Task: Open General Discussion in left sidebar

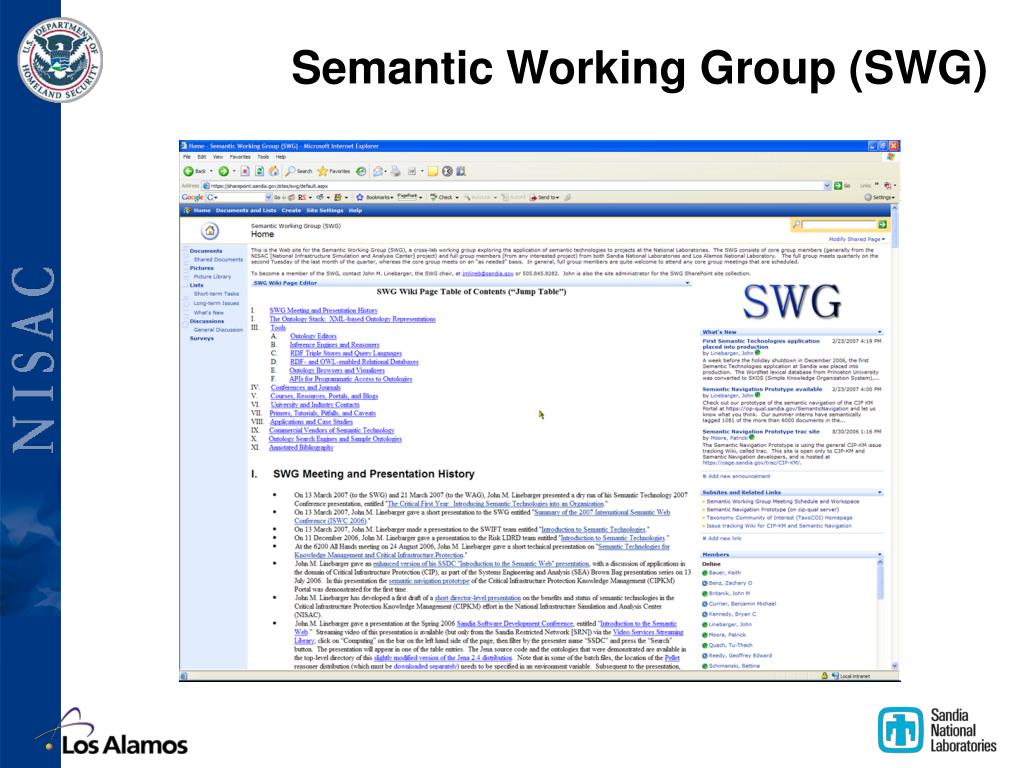Action: (218, 330)
